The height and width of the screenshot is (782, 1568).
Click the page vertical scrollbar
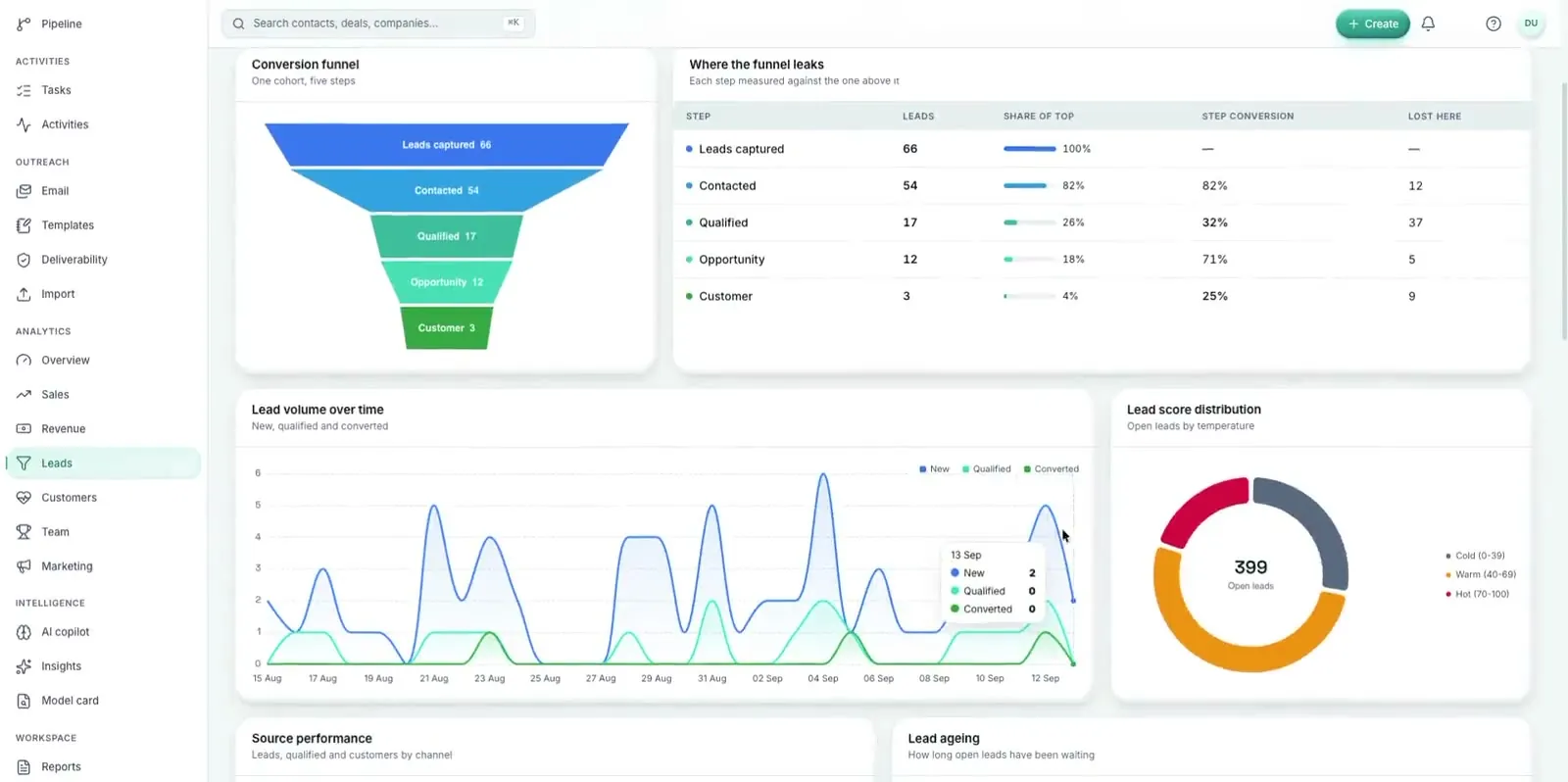[1563, 211]
